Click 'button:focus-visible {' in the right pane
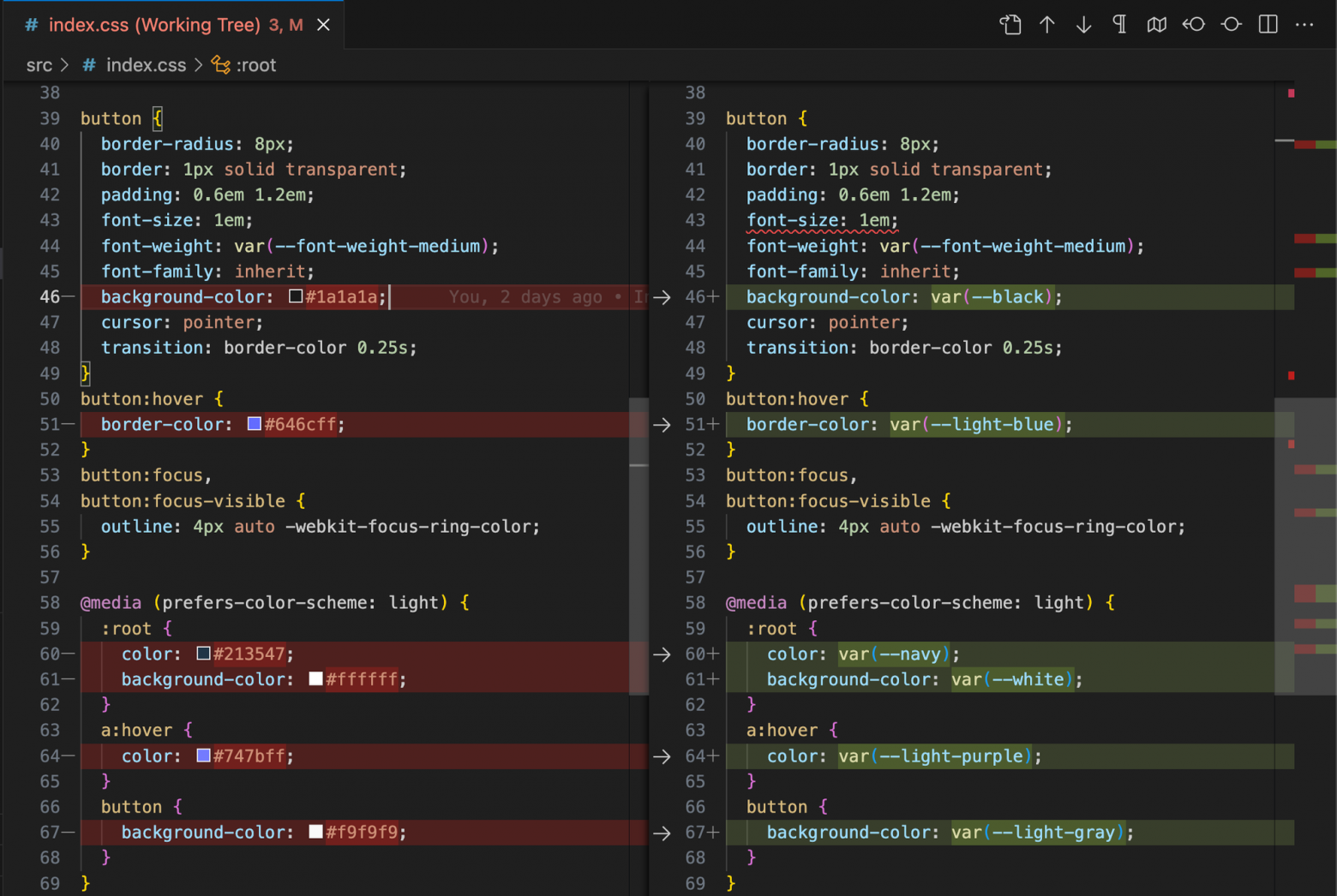This screenshot has height=896, width=1337. click(838, 501)
